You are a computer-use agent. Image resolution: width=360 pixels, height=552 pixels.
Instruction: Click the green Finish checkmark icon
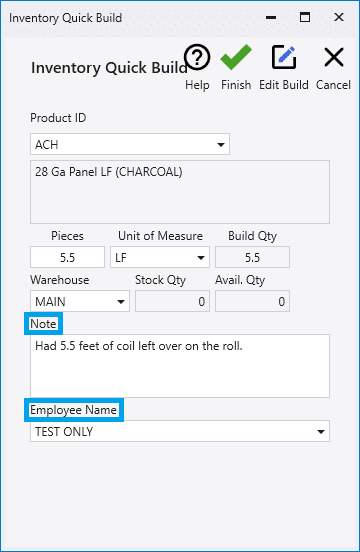(236, 57)
